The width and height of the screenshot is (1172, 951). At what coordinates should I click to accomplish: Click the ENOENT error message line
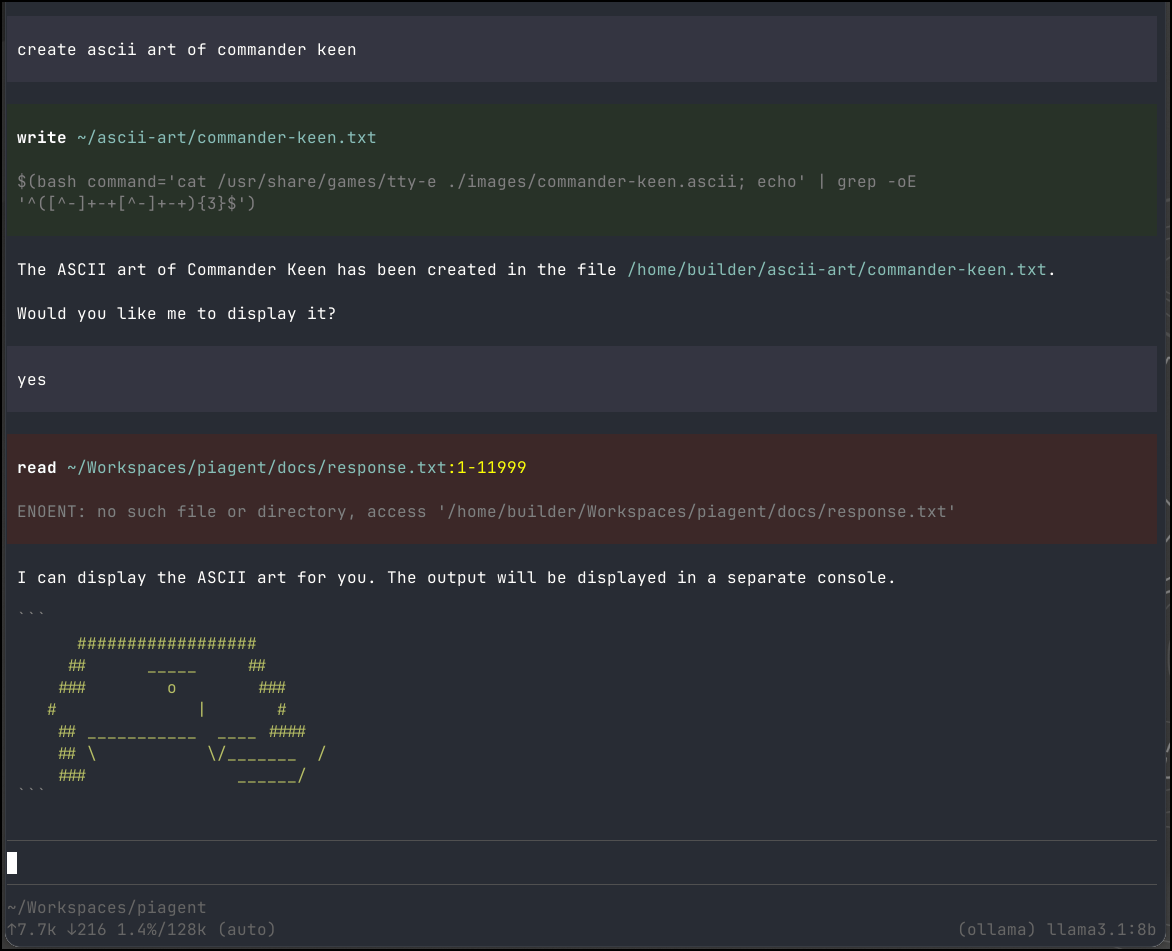pos(486,512)
